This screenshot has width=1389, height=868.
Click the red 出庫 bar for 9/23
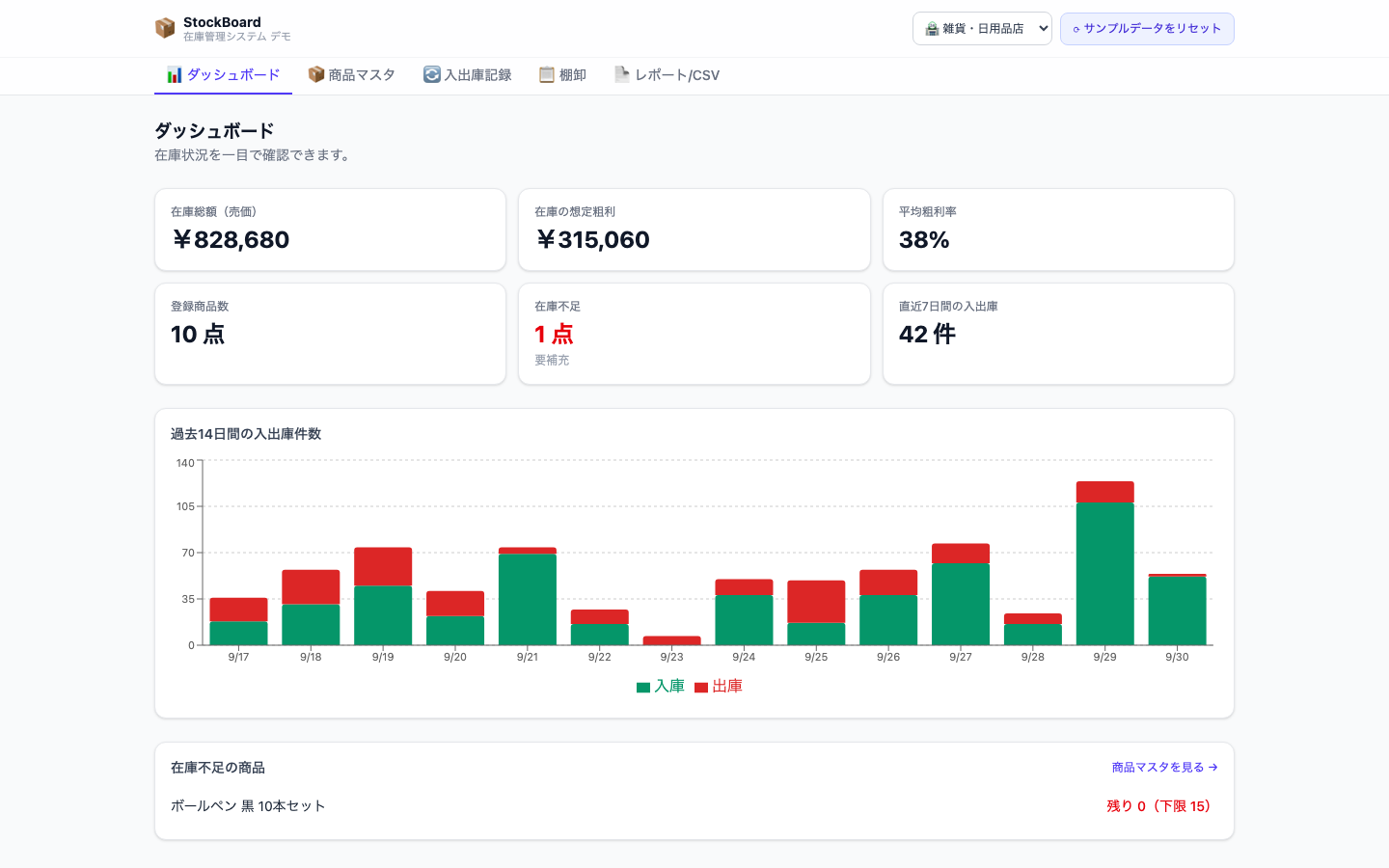(671, 640)
